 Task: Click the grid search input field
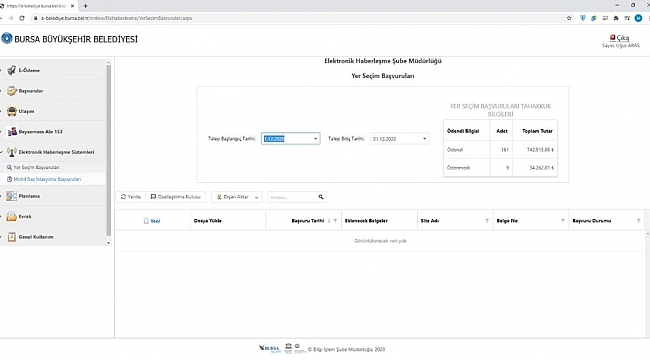click(x=293, y=197)
